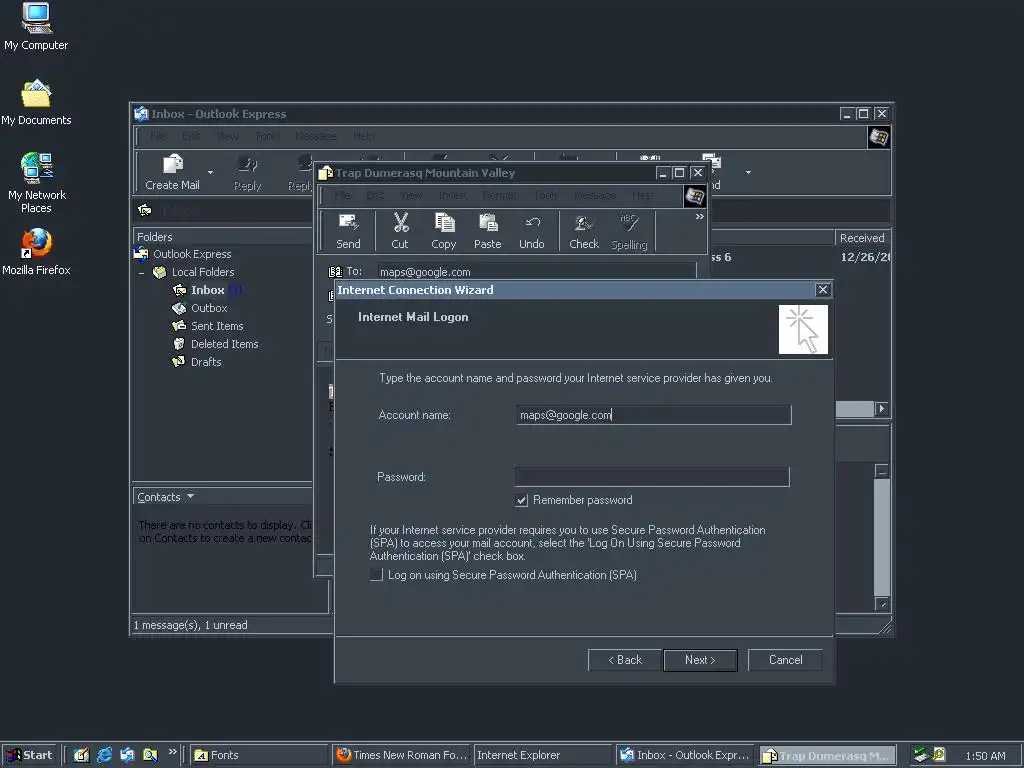Click the Account name text field
This screenshot has width=1024, height=768.
click(x=654, y=415)
